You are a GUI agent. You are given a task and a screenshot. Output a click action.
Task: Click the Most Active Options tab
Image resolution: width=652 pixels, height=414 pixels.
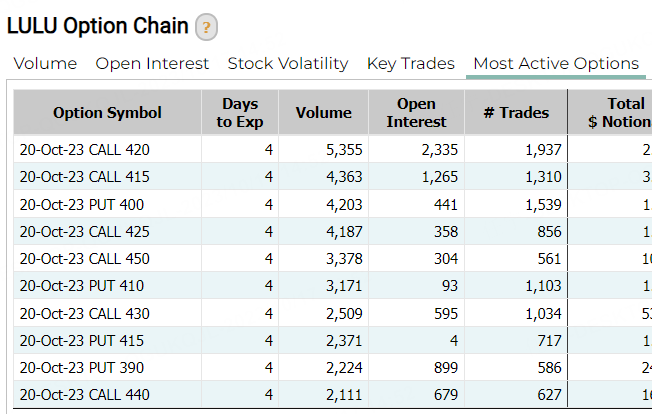(555, 63)
